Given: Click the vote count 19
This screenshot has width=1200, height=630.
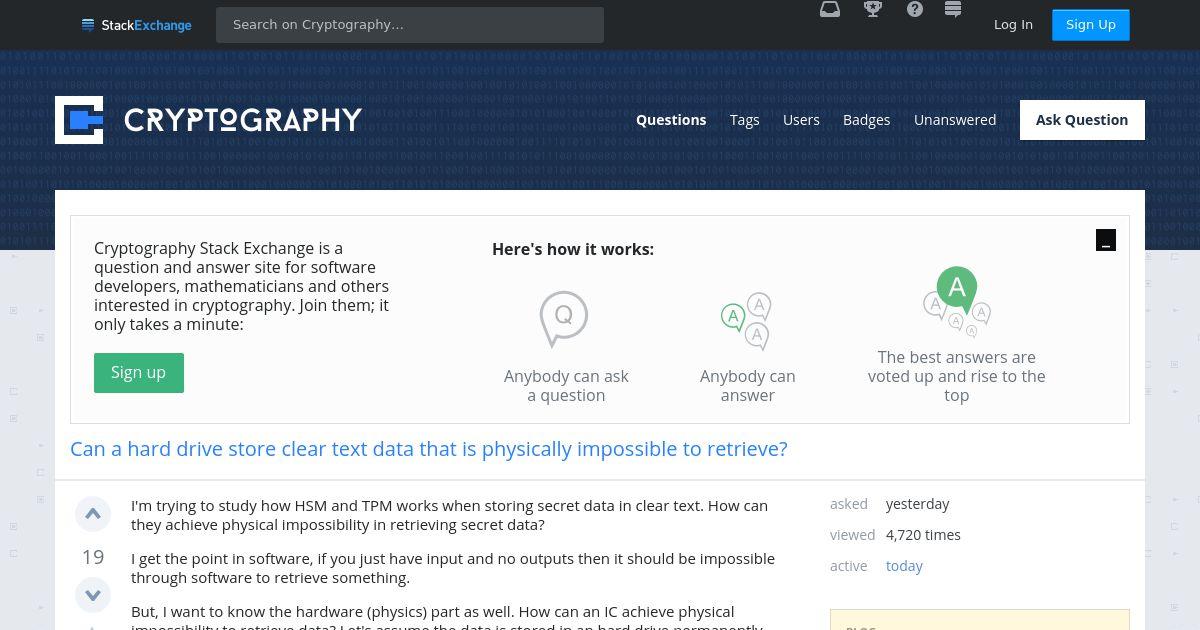Looking at the screenshot, I should (93, 557).
